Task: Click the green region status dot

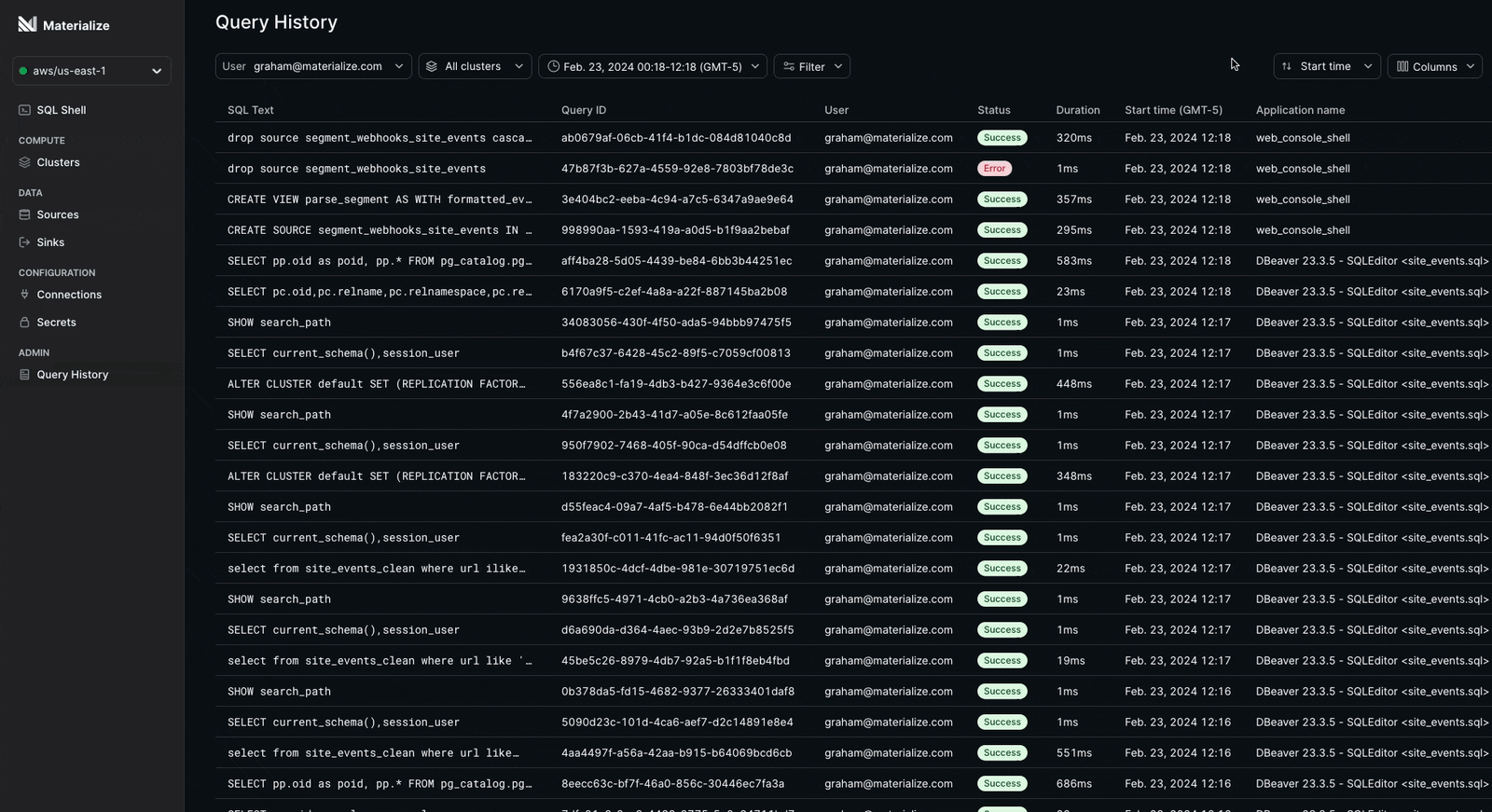Action: [x=23, y=71]
